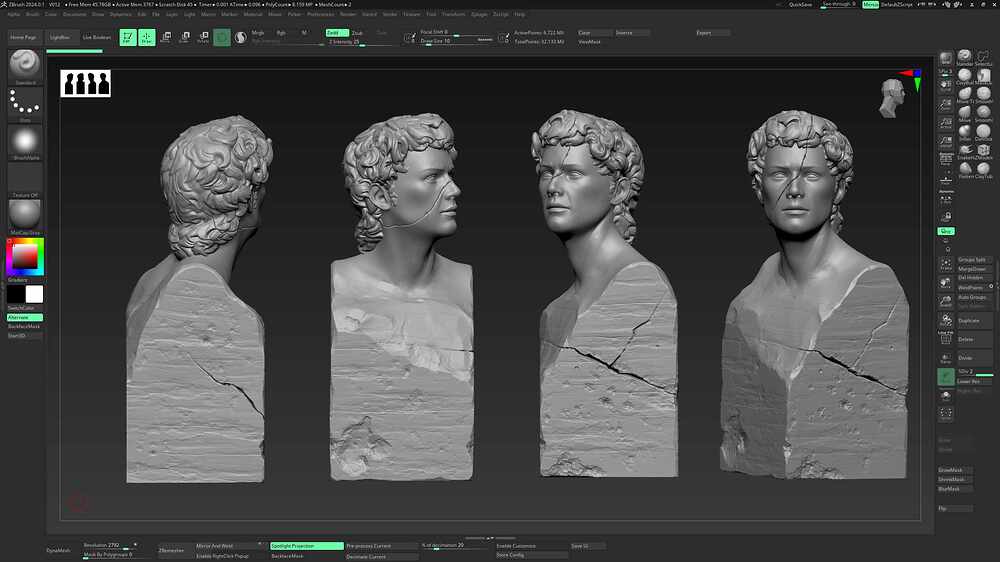Toggle the Floor grid icon
This screenshot has width=1000, height=562.
pos(946,179)
